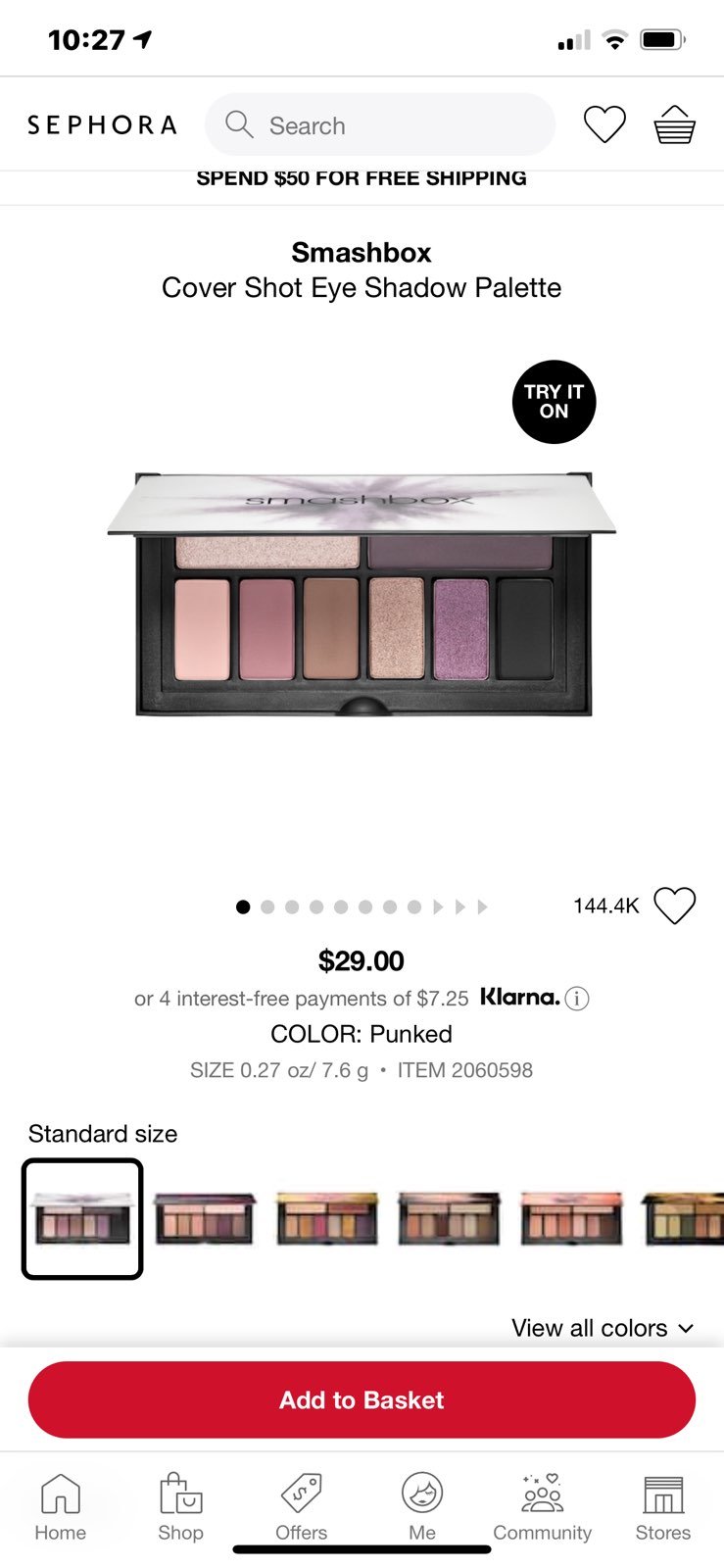Select the third palette color thumbnail
The width and height of the screenshot is (724, 1568).
pyautogui.click(x=327, y=1219)
